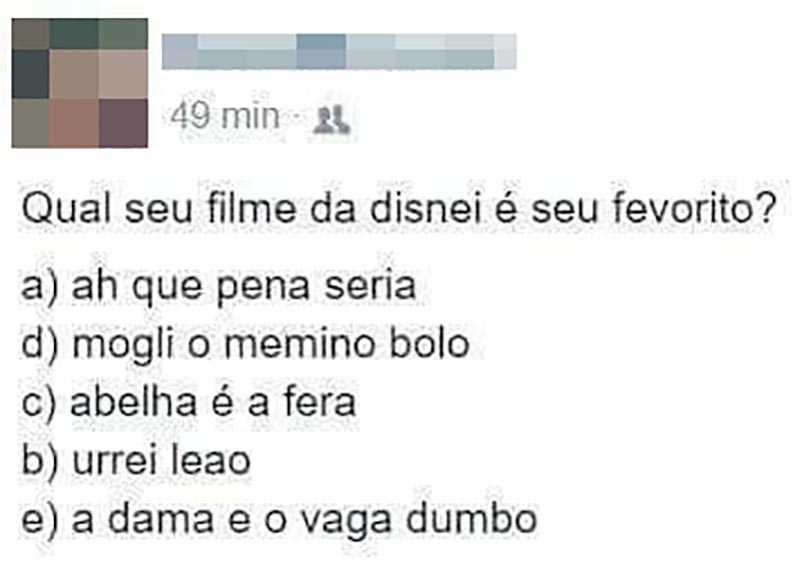The height and width of the screenshot is (571, 800).
Task: Click the word dama
Action: tap(161, 519)
